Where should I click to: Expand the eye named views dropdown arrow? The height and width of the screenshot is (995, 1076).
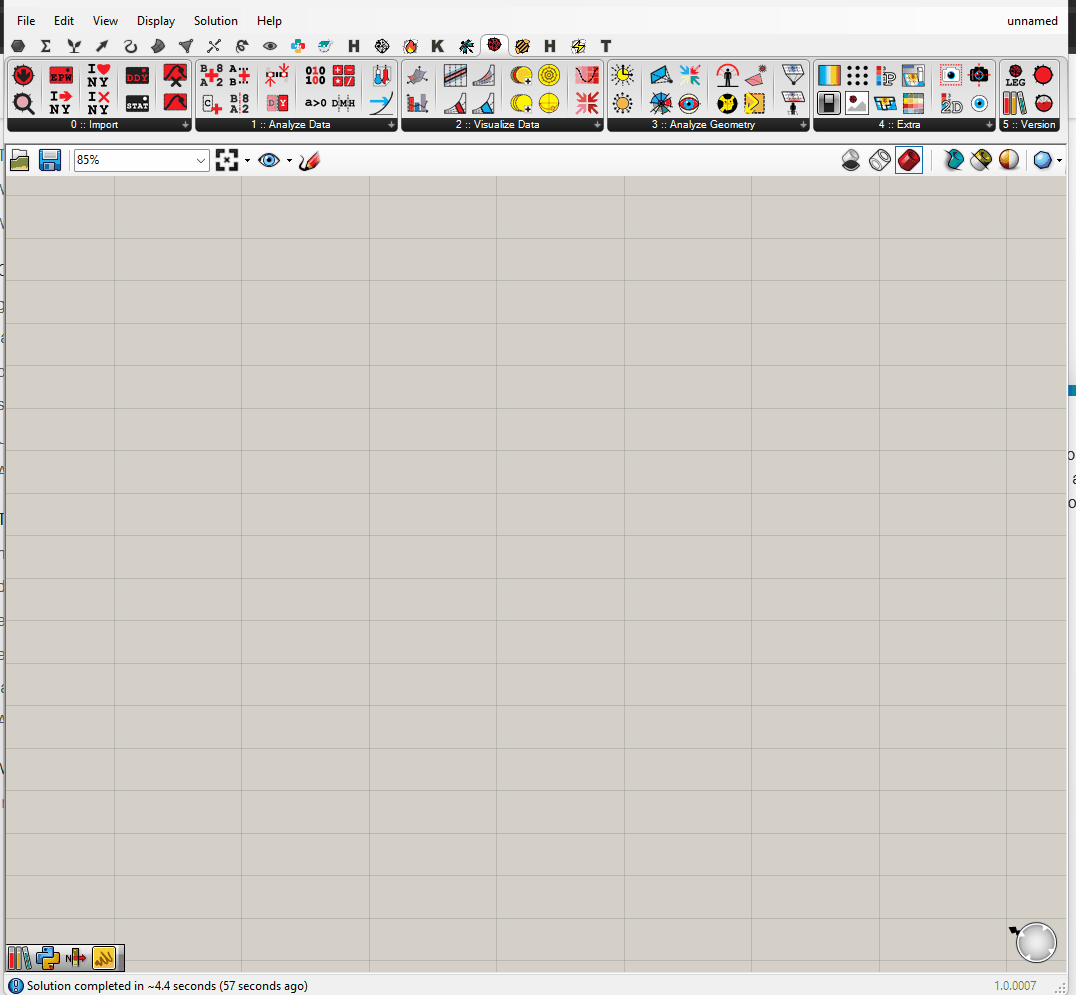tap(289, 160)
